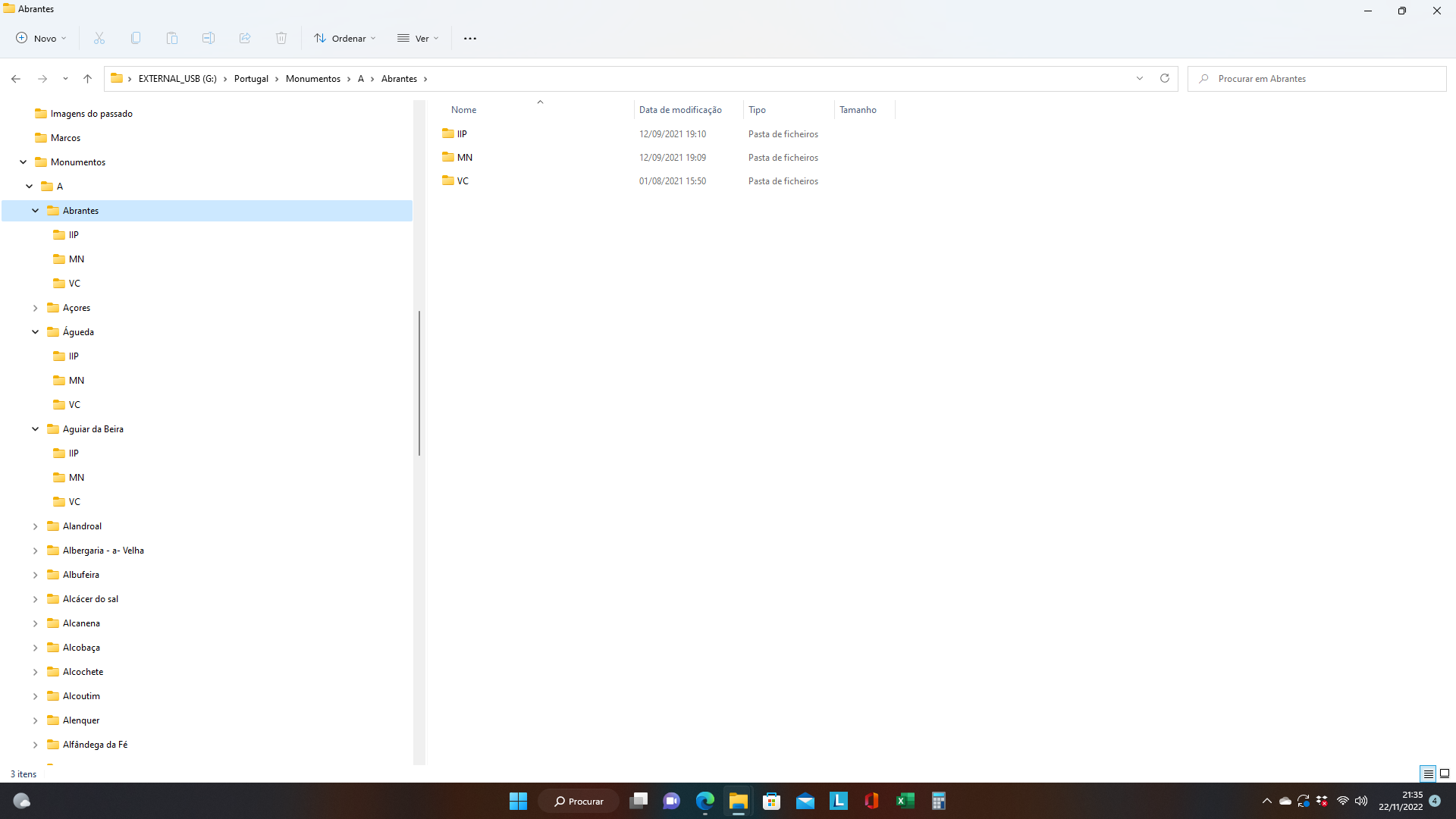Click the Share icon in toolbar
The width and height of the screenshot is (1456, 819).
pos(245,38)
